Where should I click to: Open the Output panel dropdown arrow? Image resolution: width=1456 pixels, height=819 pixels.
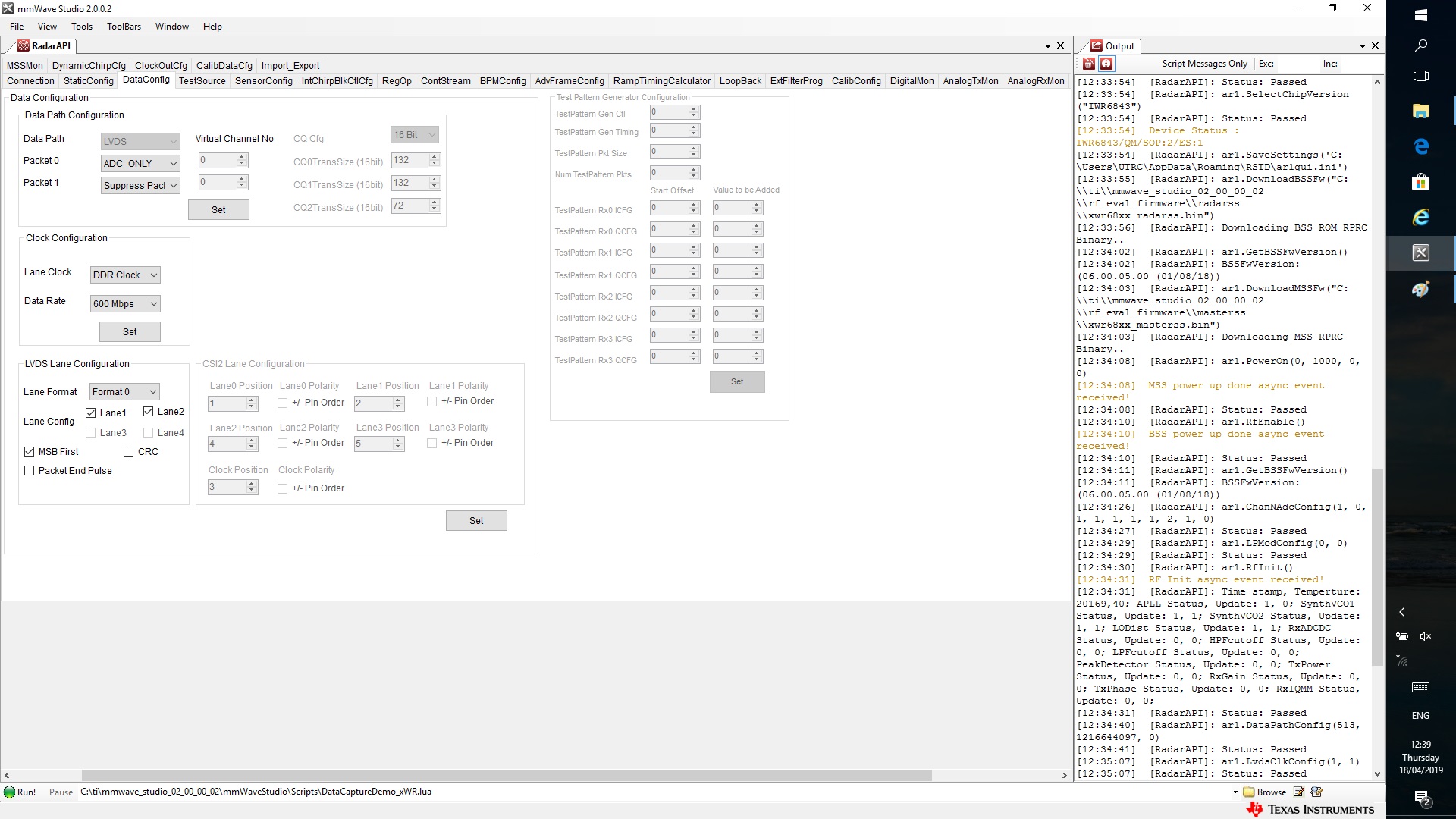(x=1362, y=46)
